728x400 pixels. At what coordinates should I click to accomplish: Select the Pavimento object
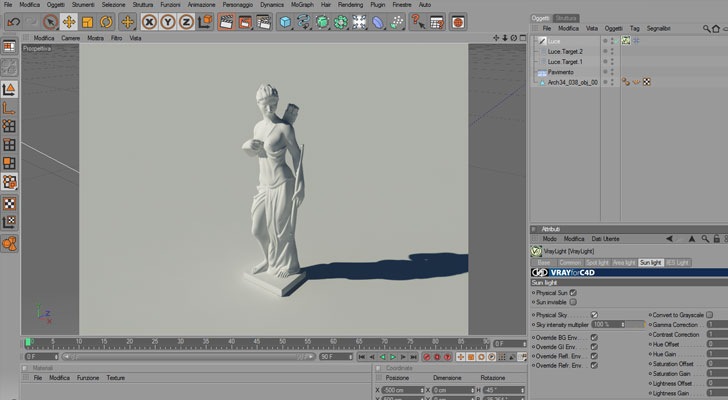pos(560,72)
